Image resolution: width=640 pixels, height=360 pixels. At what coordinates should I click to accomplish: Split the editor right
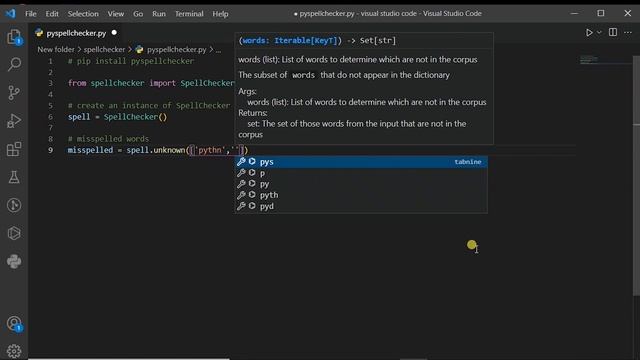(x=613, y=32)
